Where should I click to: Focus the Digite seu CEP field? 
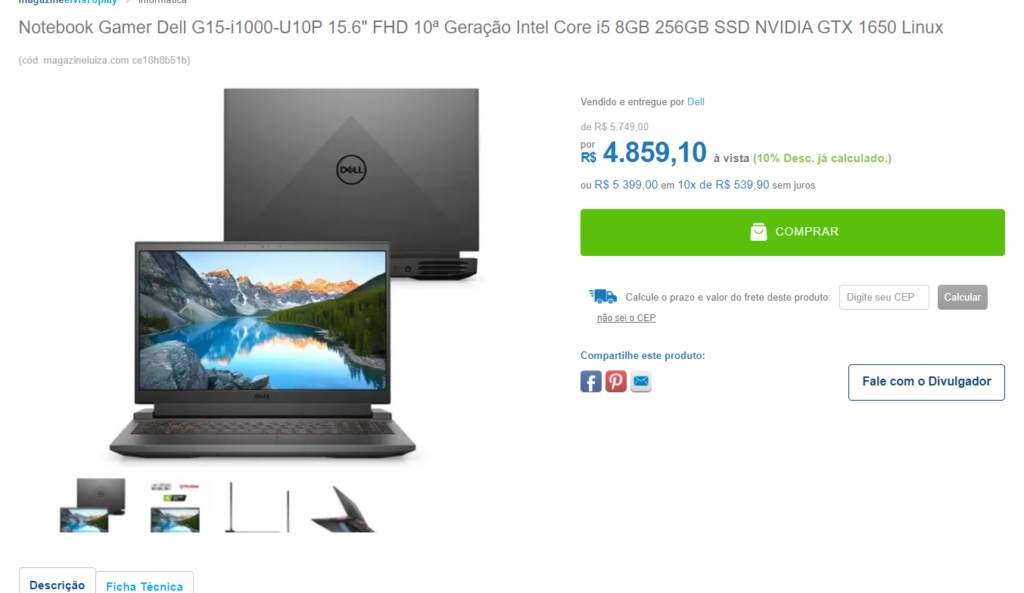884,297
